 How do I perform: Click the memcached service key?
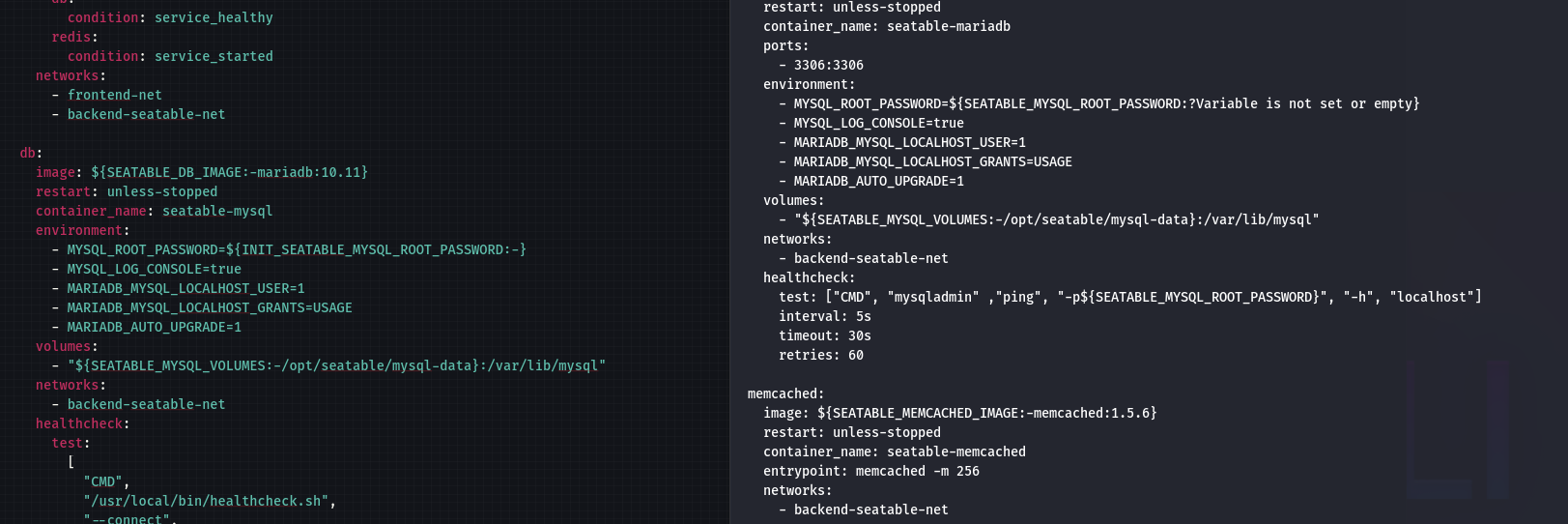click(x=785, y=393)
